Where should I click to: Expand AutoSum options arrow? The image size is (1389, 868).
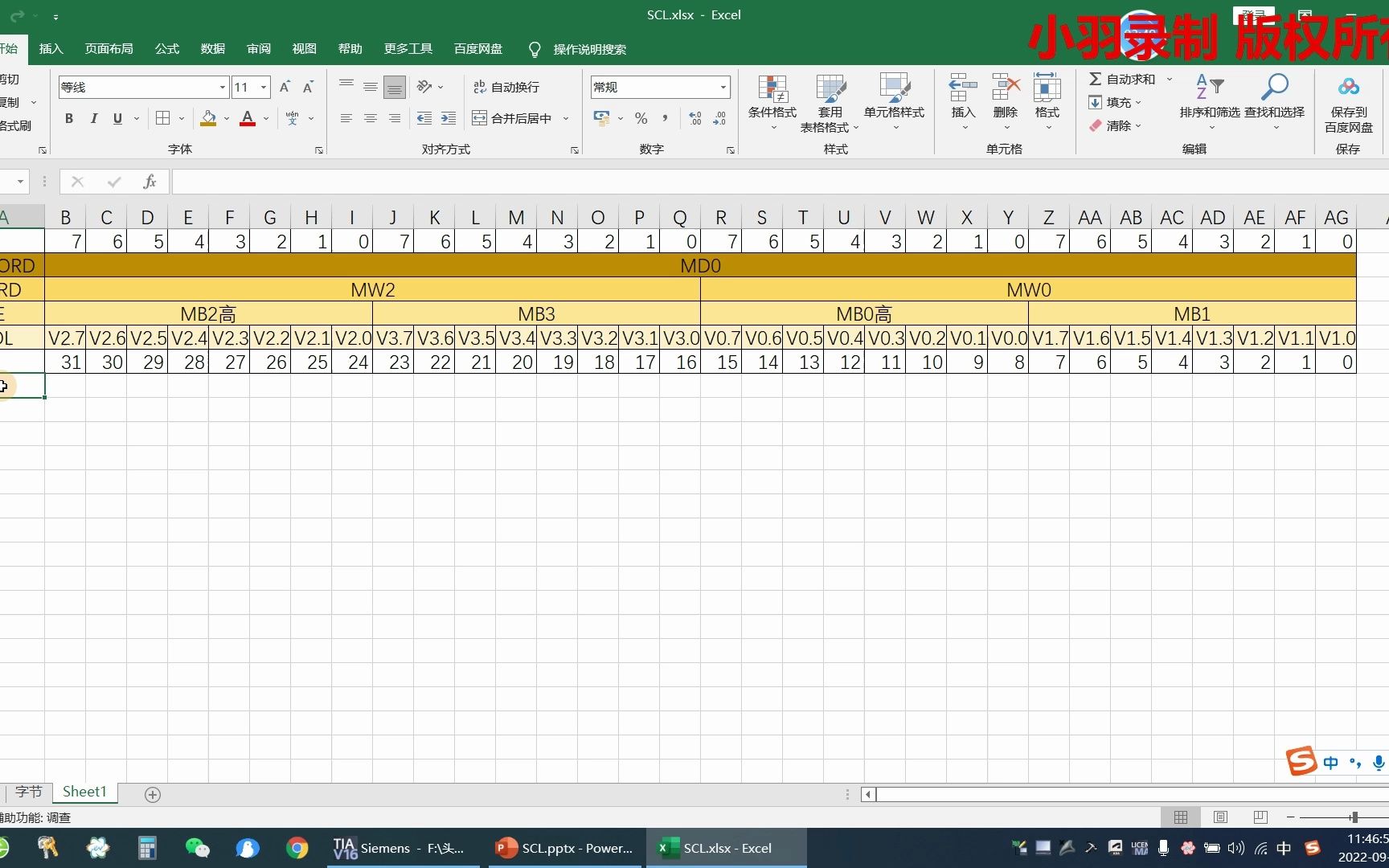click(1170, 79)
